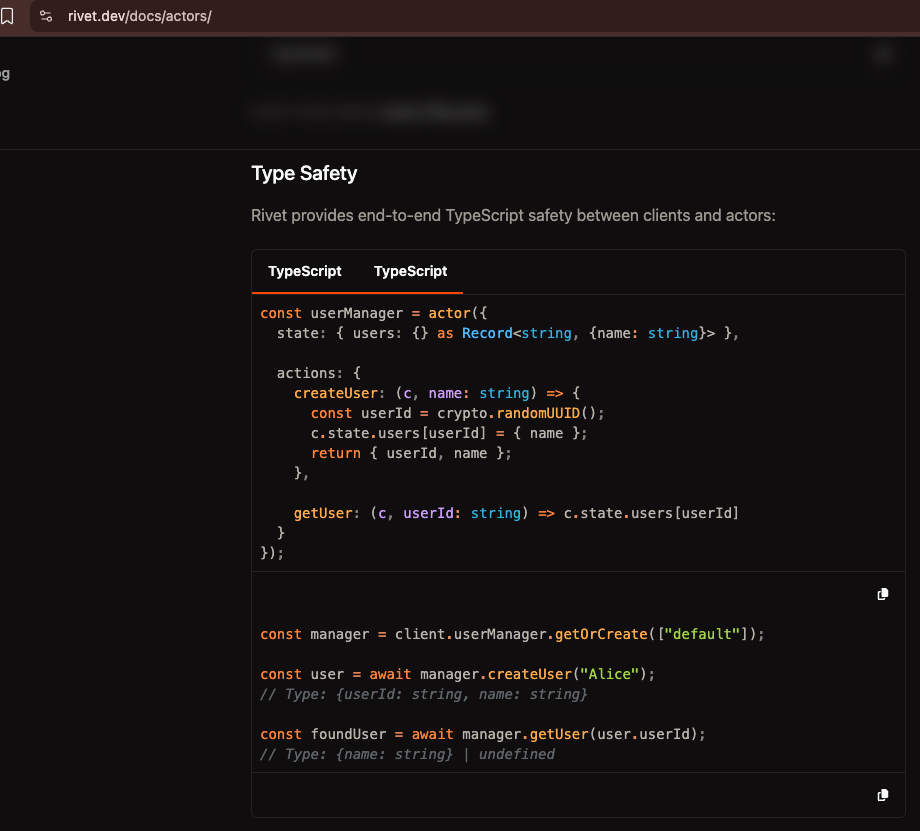The width and height of the screenshot is (920, 831).
Task: Click the partially visible sidebar item ending in 'g'
Action: pyautogui.click(x=5, y=73)
